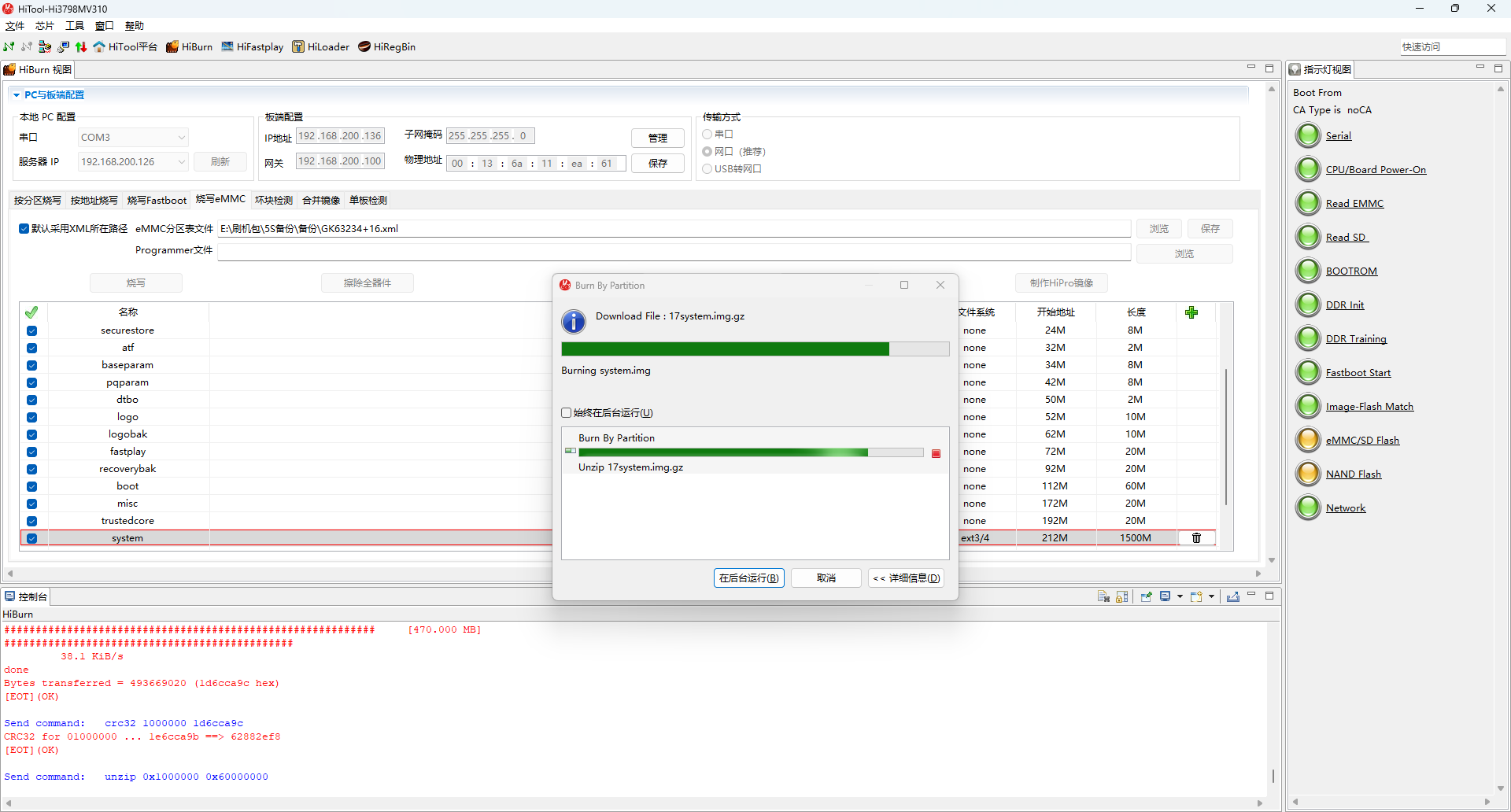
Task: Click the green plus add-partition icon
Action: [x=1191, y=312]
